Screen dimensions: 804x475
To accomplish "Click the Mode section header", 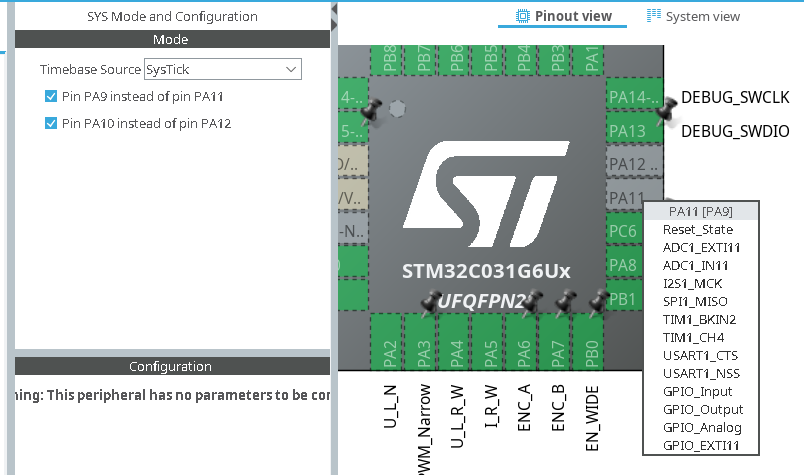I will tap(172, 39).
